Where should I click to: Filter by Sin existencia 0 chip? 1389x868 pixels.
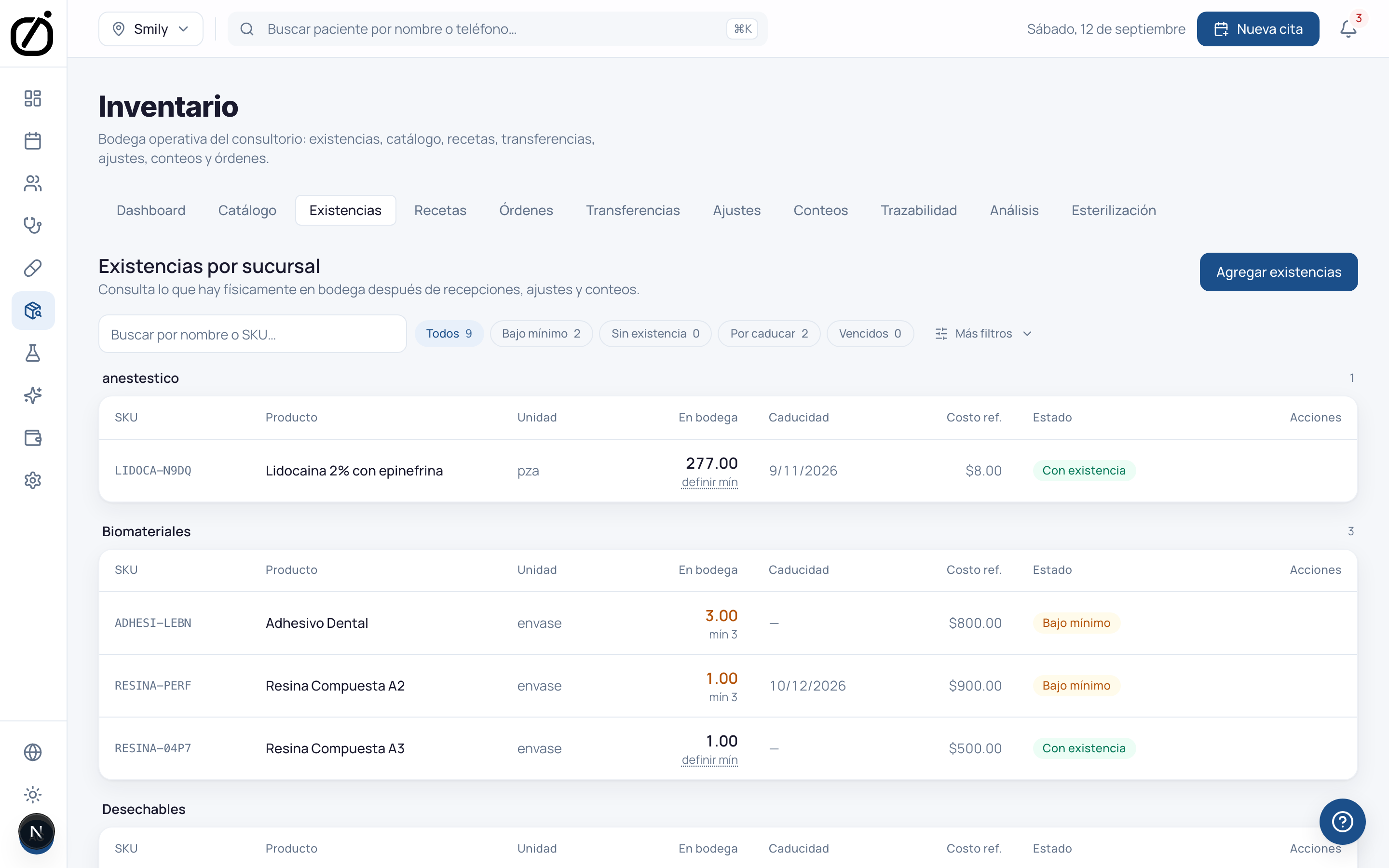pos(655,334)
